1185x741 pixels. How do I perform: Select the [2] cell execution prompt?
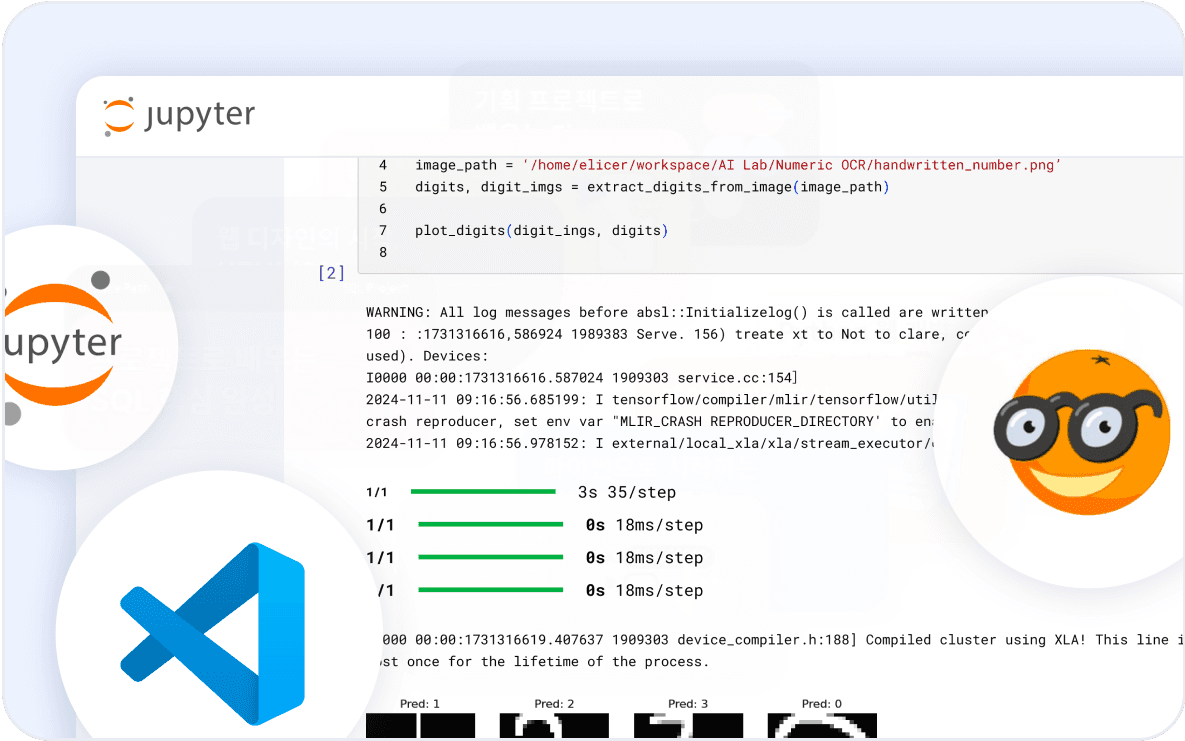[x=331, y=273]
